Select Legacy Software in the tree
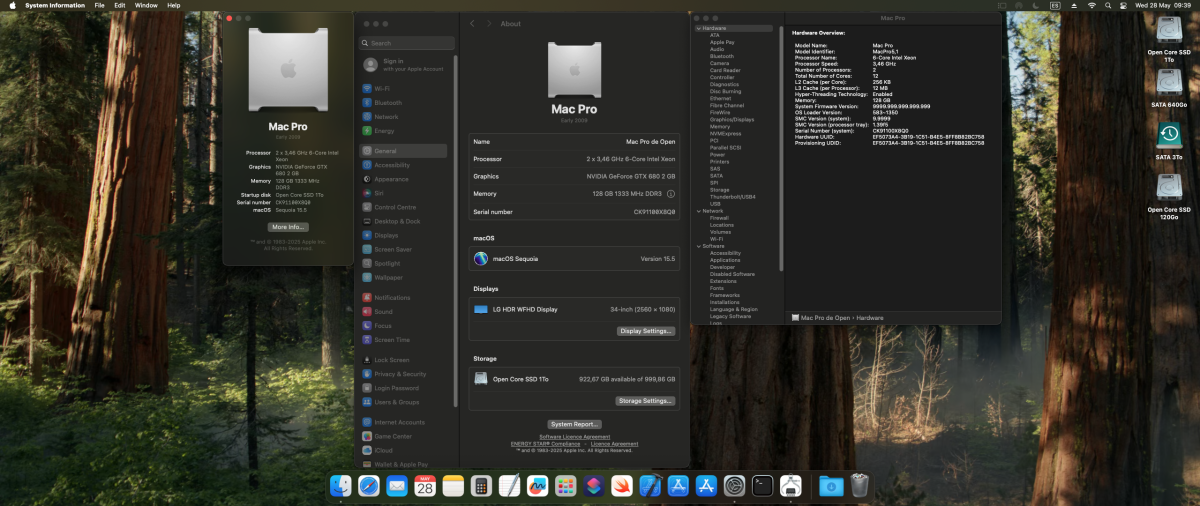Screen dimensions: 1200x506 [x=730, y=316]
